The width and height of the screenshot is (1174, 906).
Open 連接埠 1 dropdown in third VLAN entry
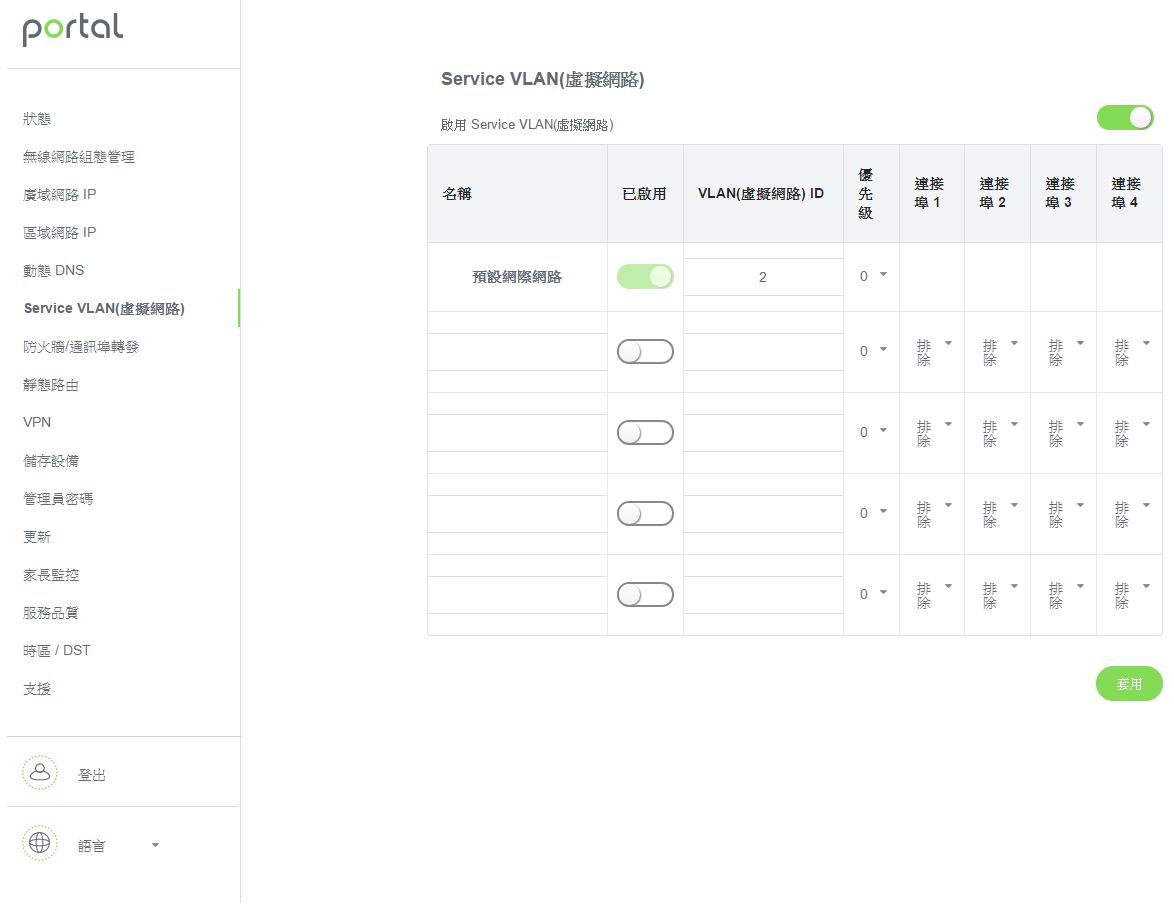pyautogui.click(x=934, y=433)
